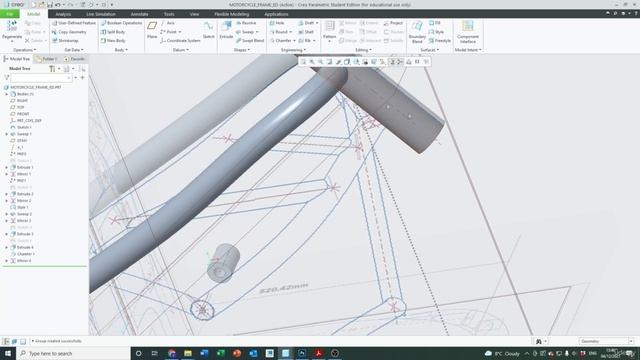
Task: Expand the Body group dropdown
Action: coord(121,50)
